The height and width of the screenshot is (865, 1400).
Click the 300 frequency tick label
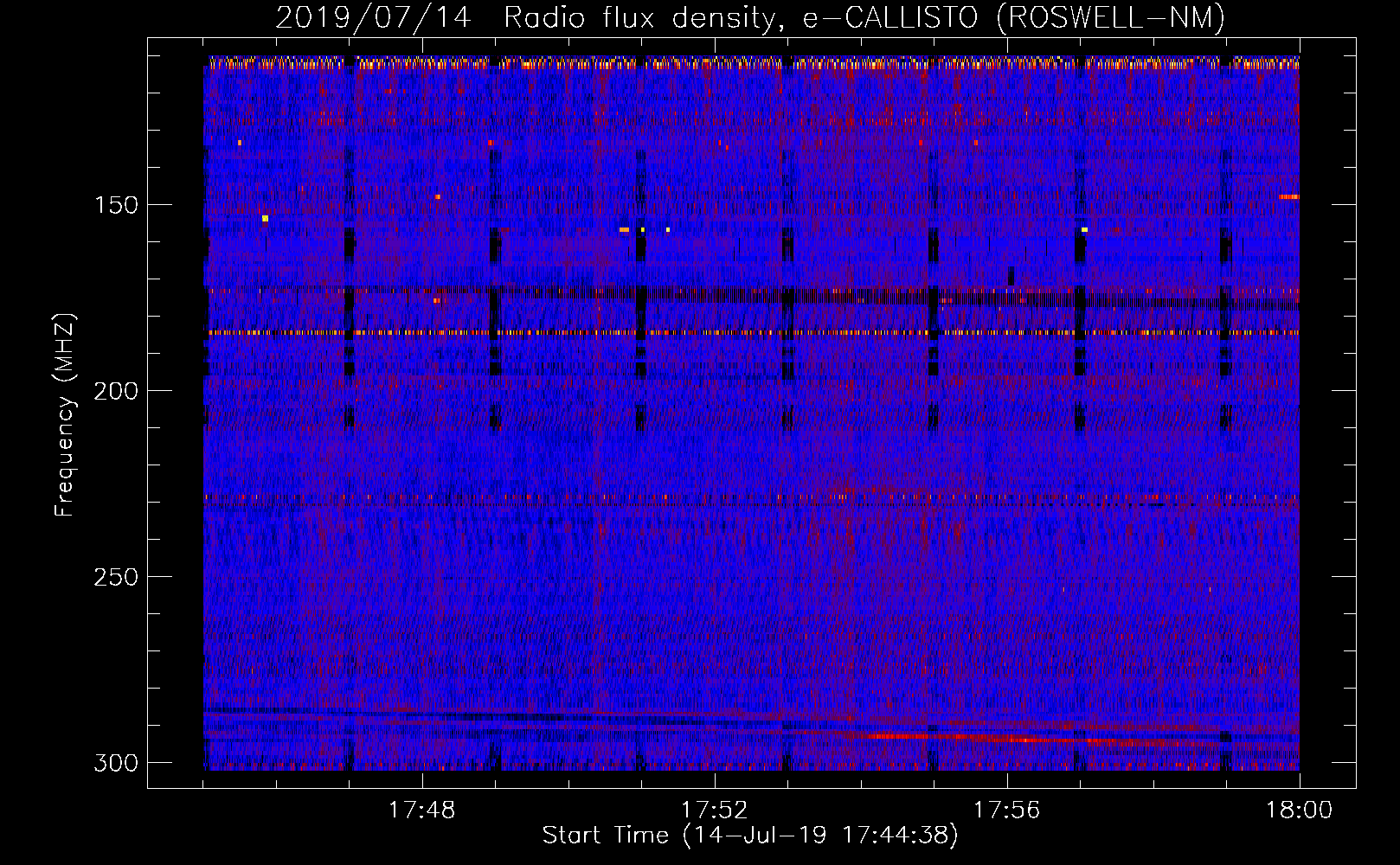click(x=116, y=763)
